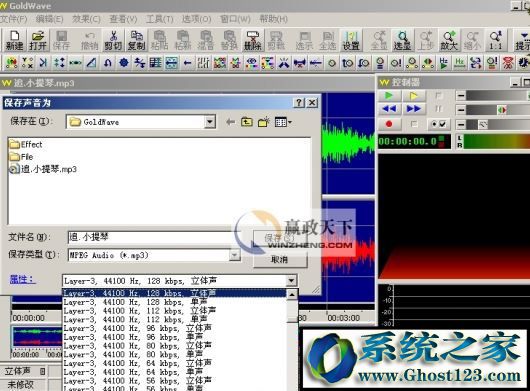The height and width of the screenshot is (391, 530).
Task: Select 'Layer-3, 44100 Hz, 112 kbps, 单声'
Action: (174, 319)
